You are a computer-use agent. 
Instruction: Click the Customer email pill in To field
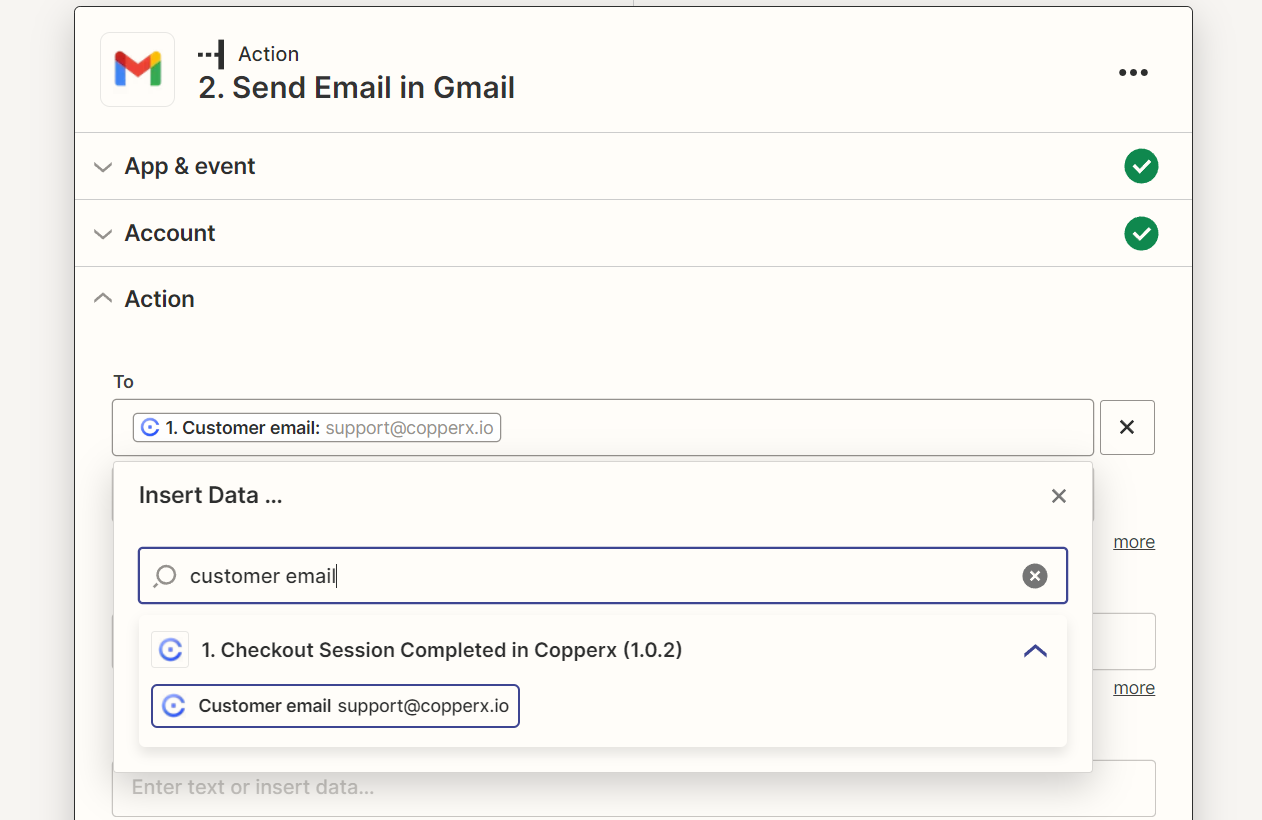[x=317, y=428]
